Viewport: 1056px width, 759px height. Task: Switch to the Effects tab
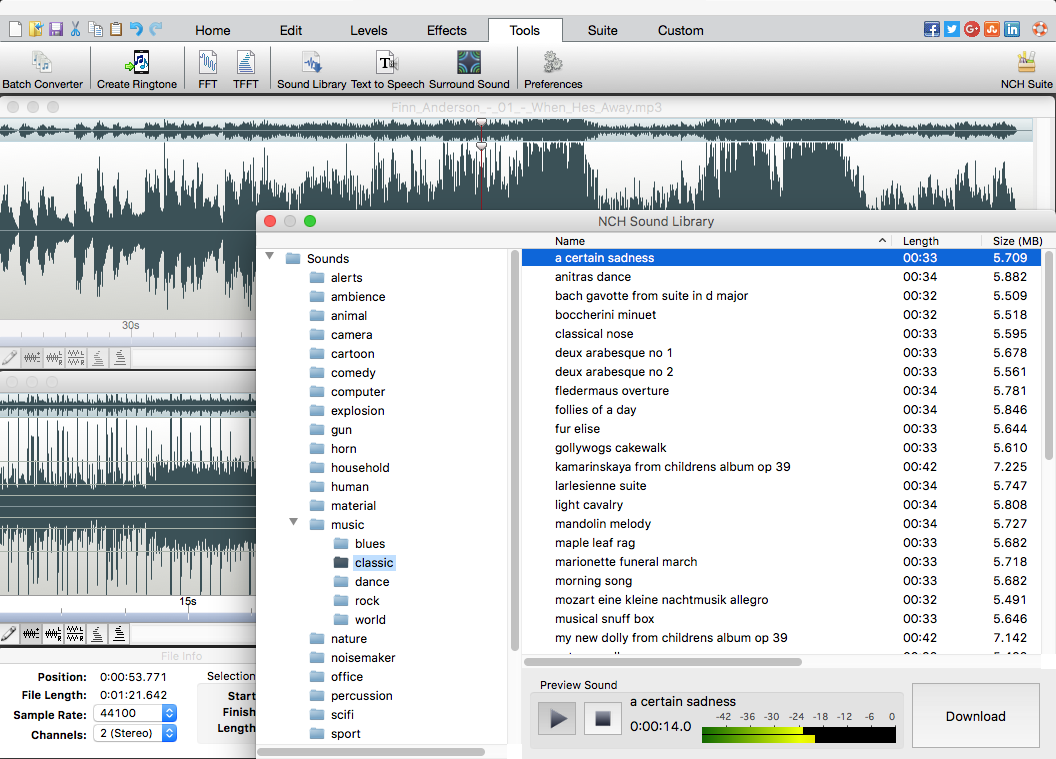coord(447,30)
